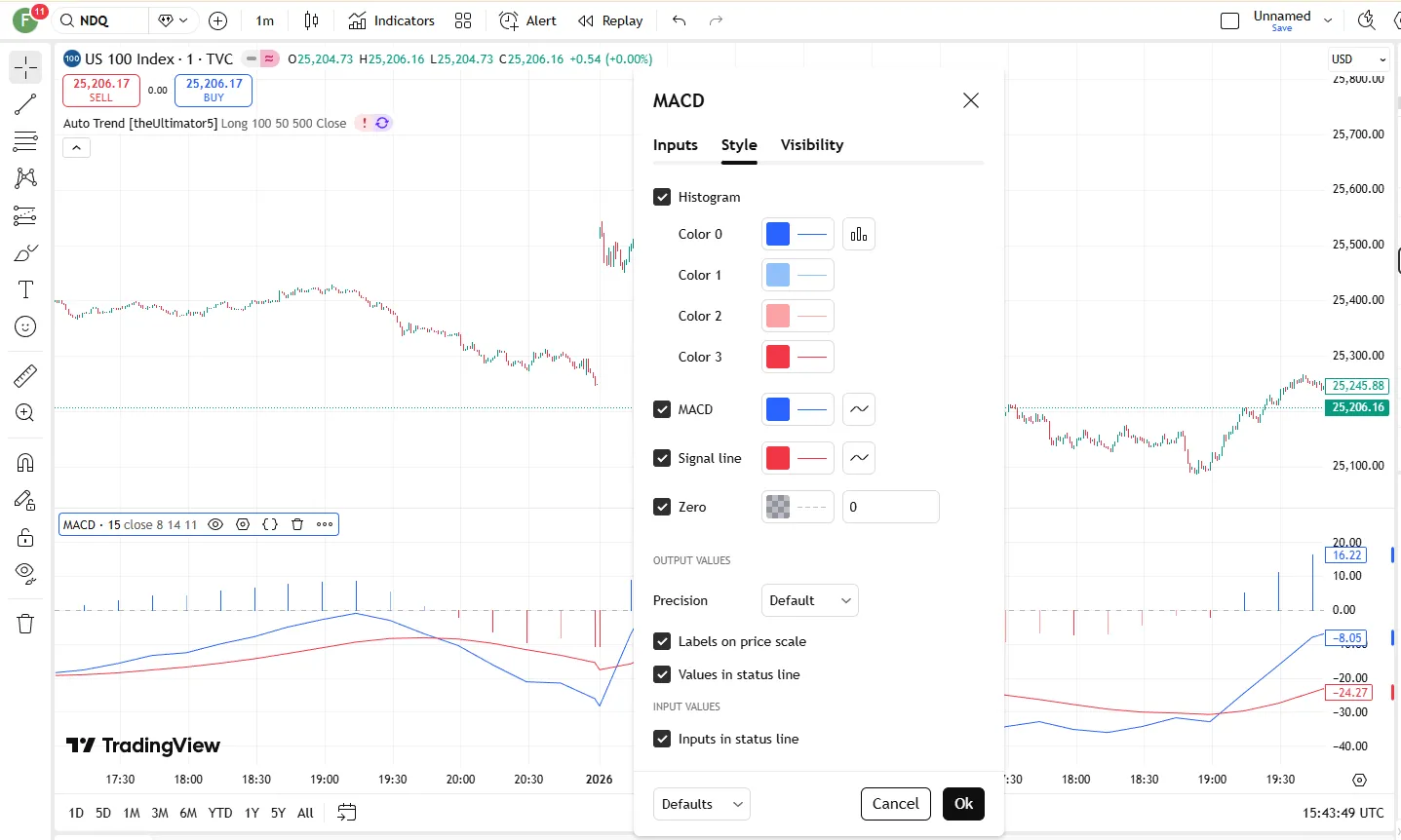Delete the MACD indicator from chart
Screen dimensions: 1401x840
coord(297,524)
